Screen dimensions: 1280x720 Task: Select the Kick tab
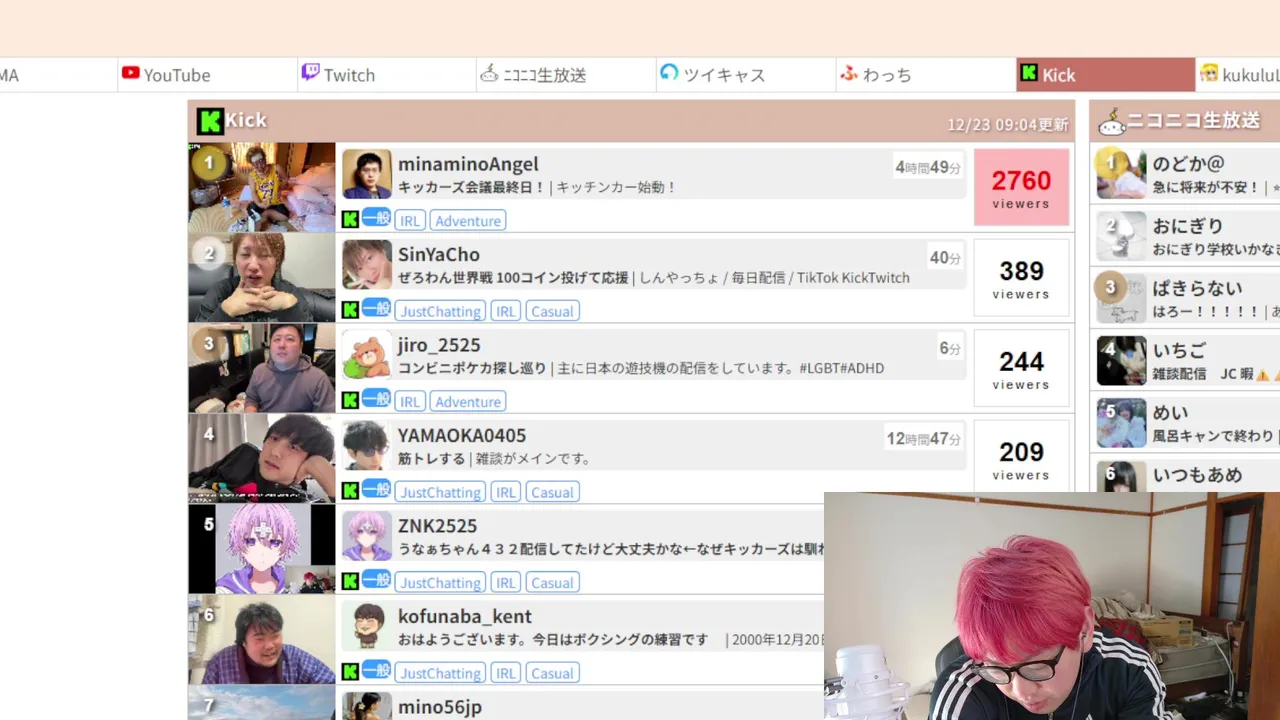coord(1105,75)
